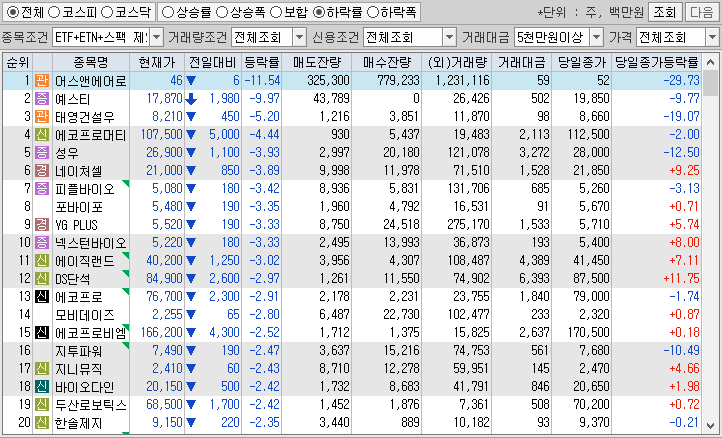Click the 경 badge beside 네이처셀

point(42,170)
